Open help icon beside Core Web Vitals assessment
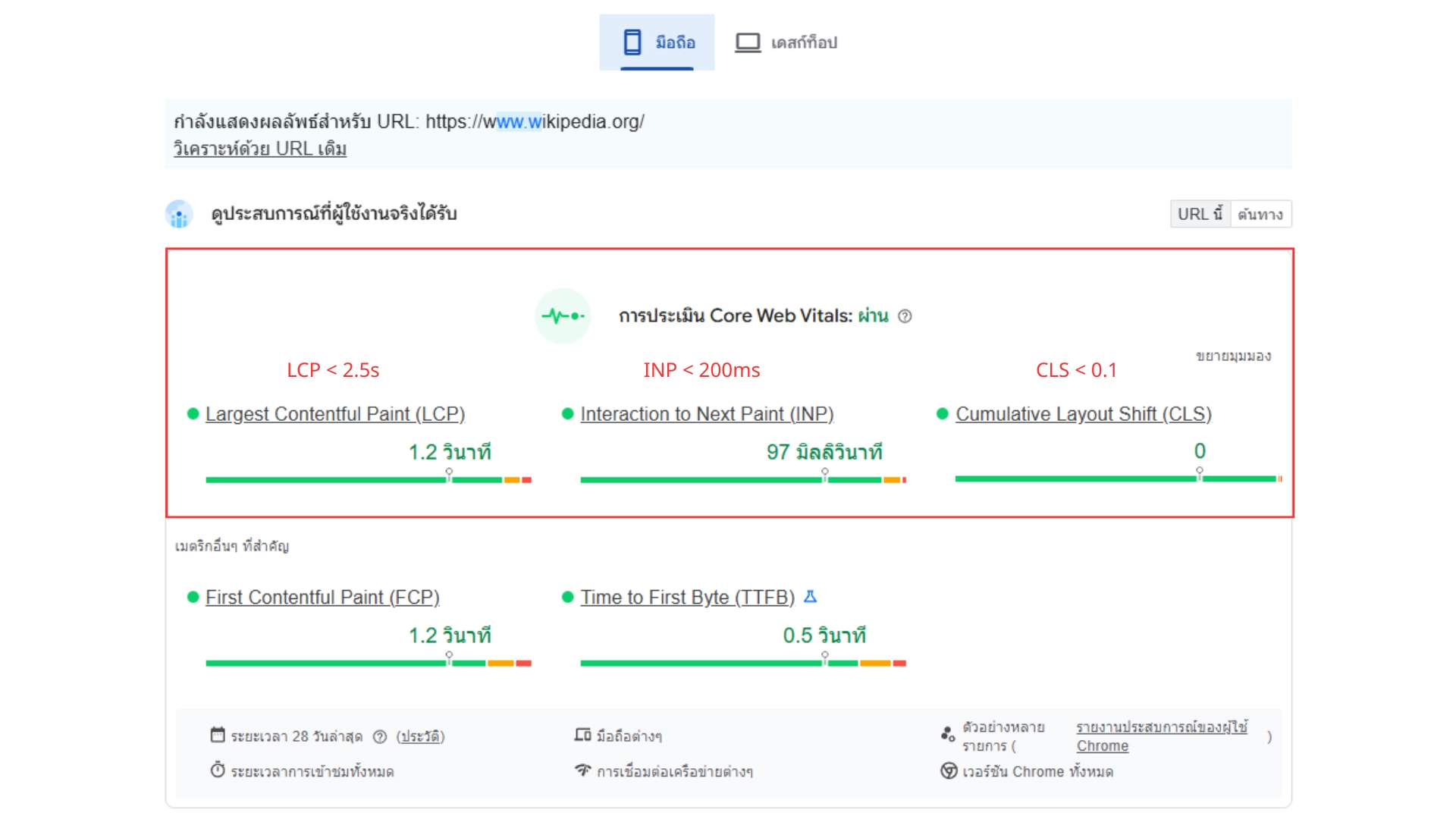The height and width of the screenshot is (819, 1456). [905, 316]
